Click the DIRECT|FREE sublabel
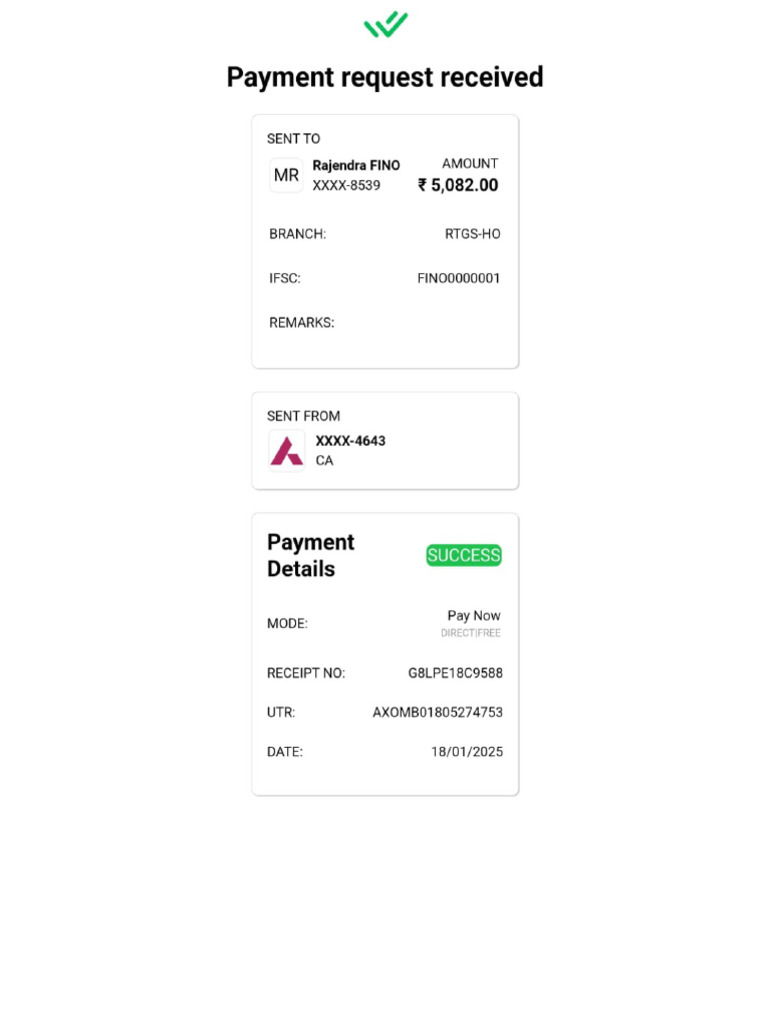 click(470, 633)
